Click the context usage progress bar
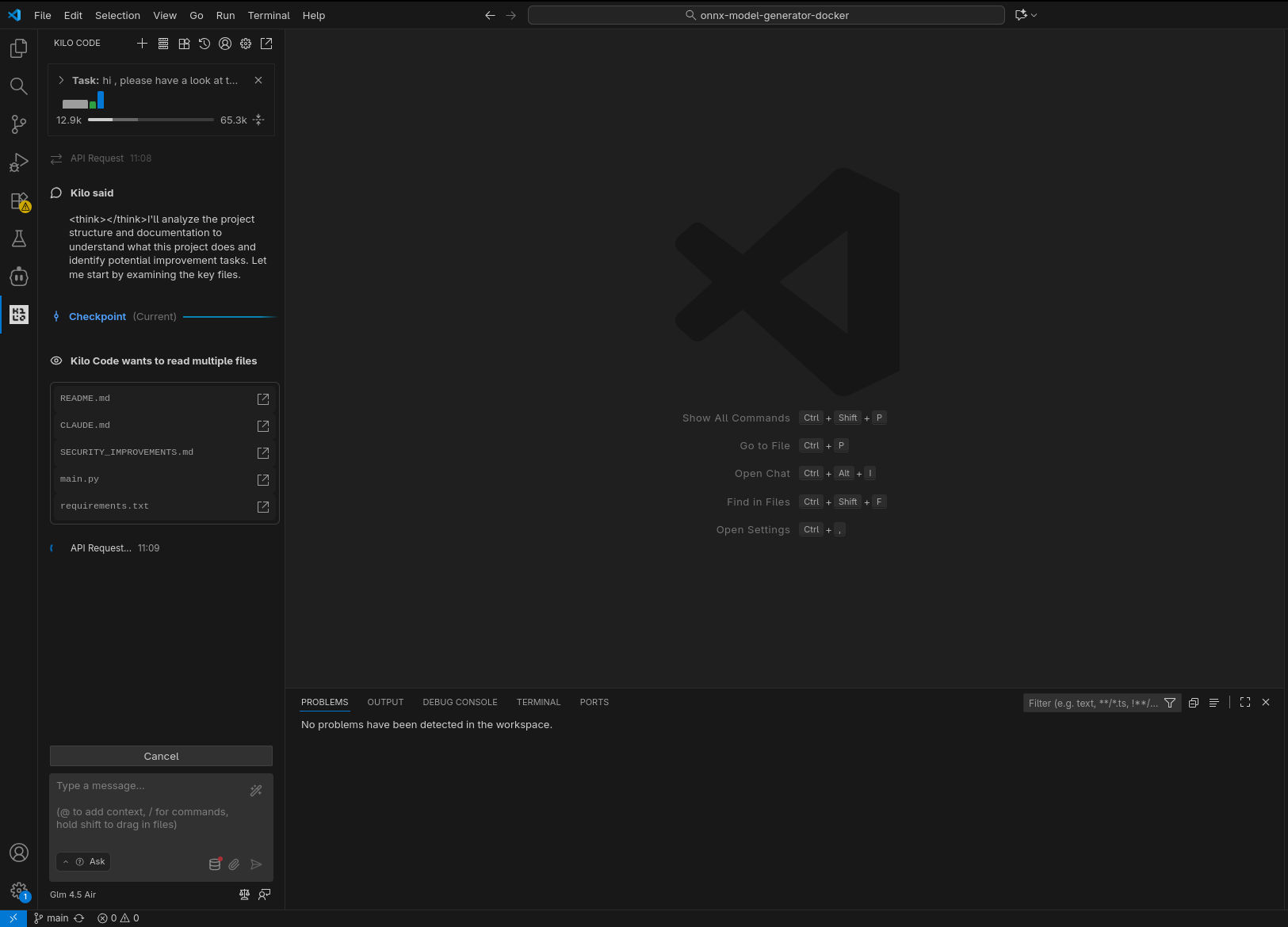 tap(151, 120)
